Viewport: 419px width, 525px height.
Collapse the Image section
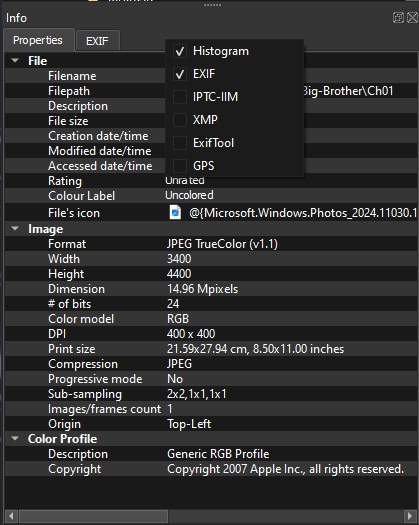click(x=15, y=229)
